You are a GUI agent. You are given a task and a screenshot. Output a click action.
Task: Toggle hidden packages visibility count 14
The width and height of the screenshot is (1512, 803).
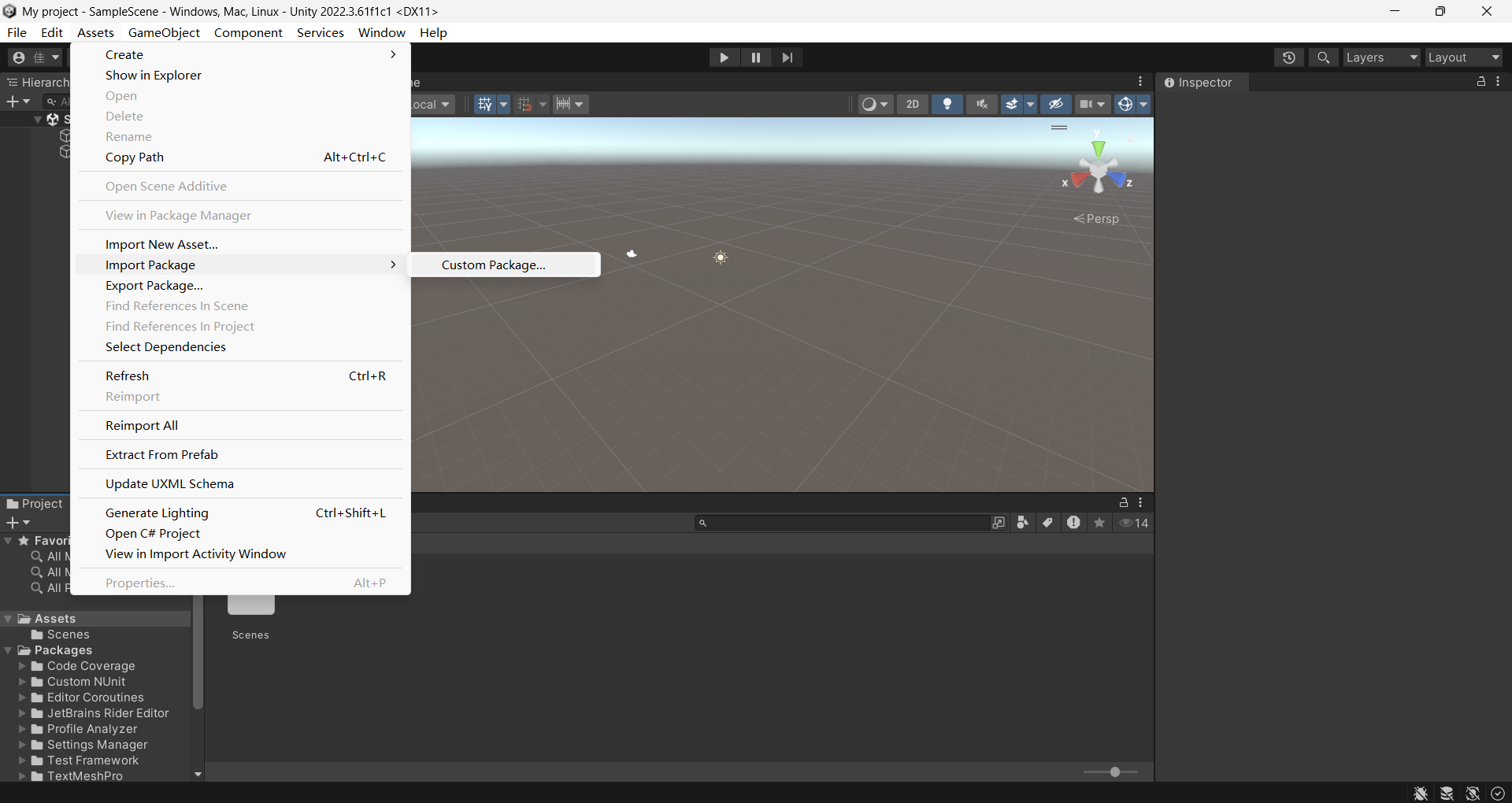pyautogui.click(x=1134, y=523)
